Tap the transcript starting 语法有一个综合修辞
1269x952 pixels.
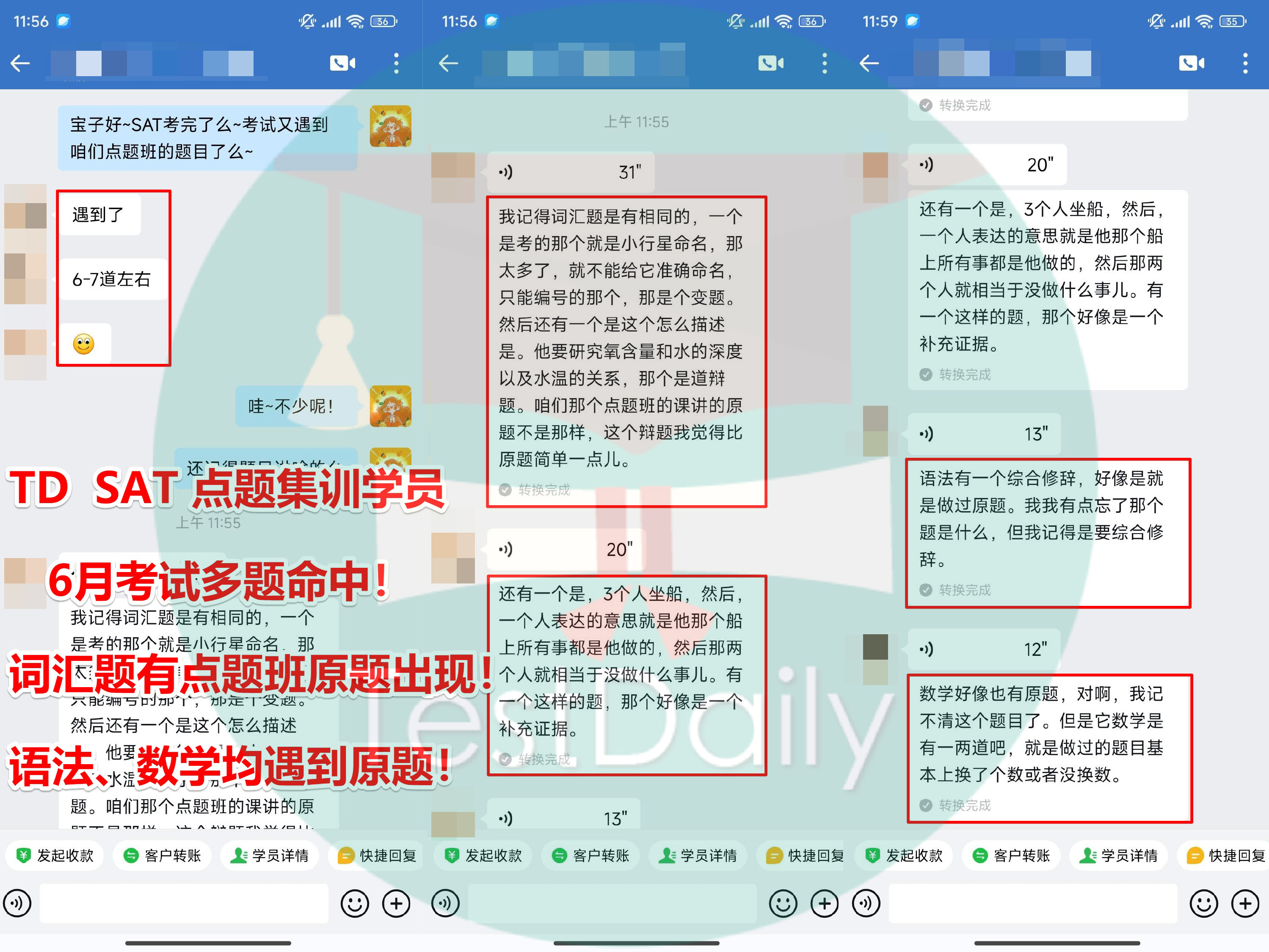click(1048, 533)
